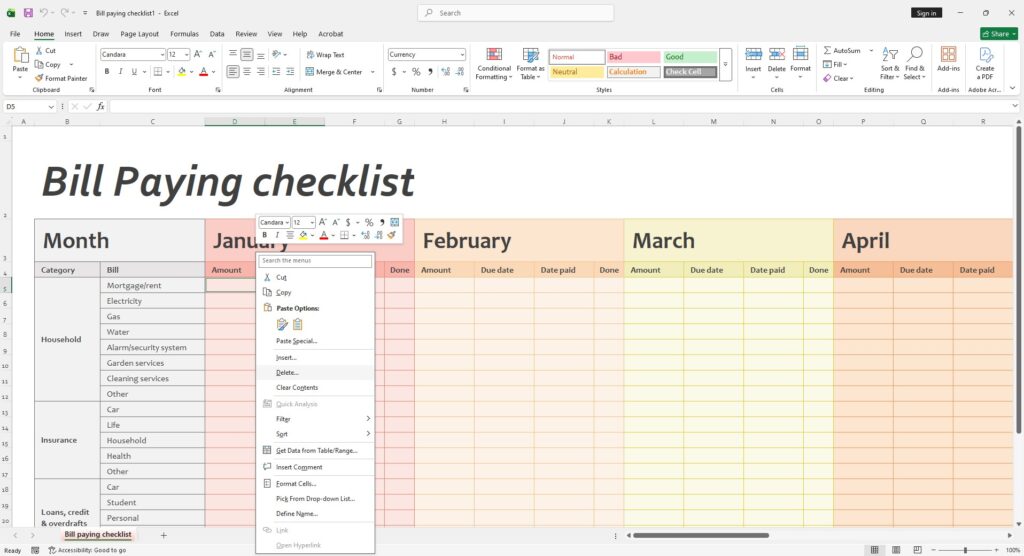Click the Find & Select magnifier icon
Image resolution: width=1024 pixels, height=556 pixels.
point(914,54)
